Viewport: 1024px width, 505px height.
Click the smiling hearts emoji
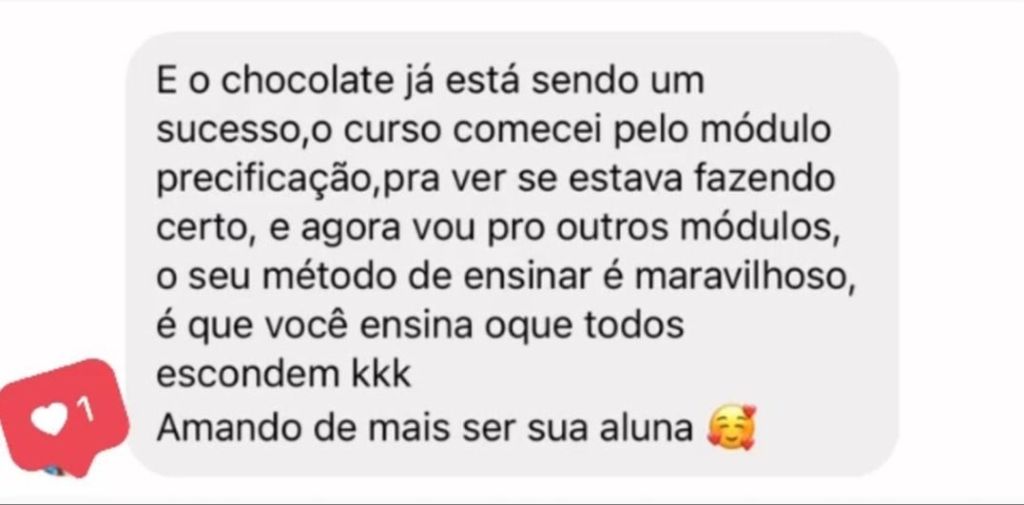tap(732, 427)
